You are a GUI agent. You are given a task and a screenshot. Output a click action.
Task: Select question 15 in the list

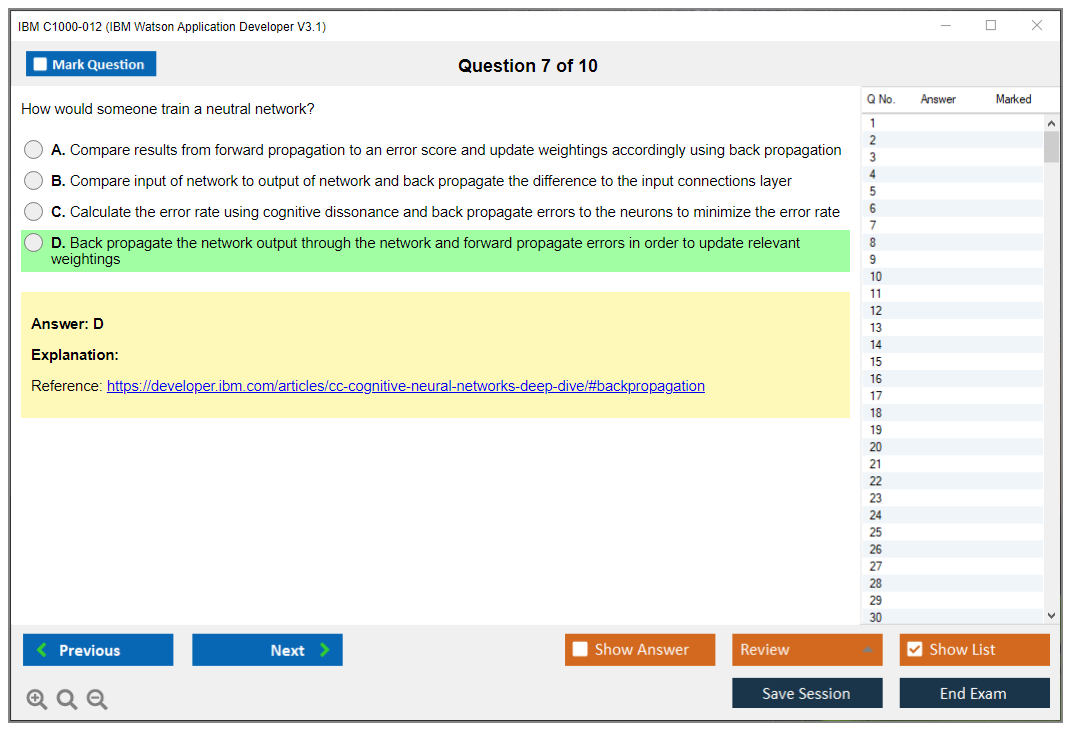coord(876,362)
